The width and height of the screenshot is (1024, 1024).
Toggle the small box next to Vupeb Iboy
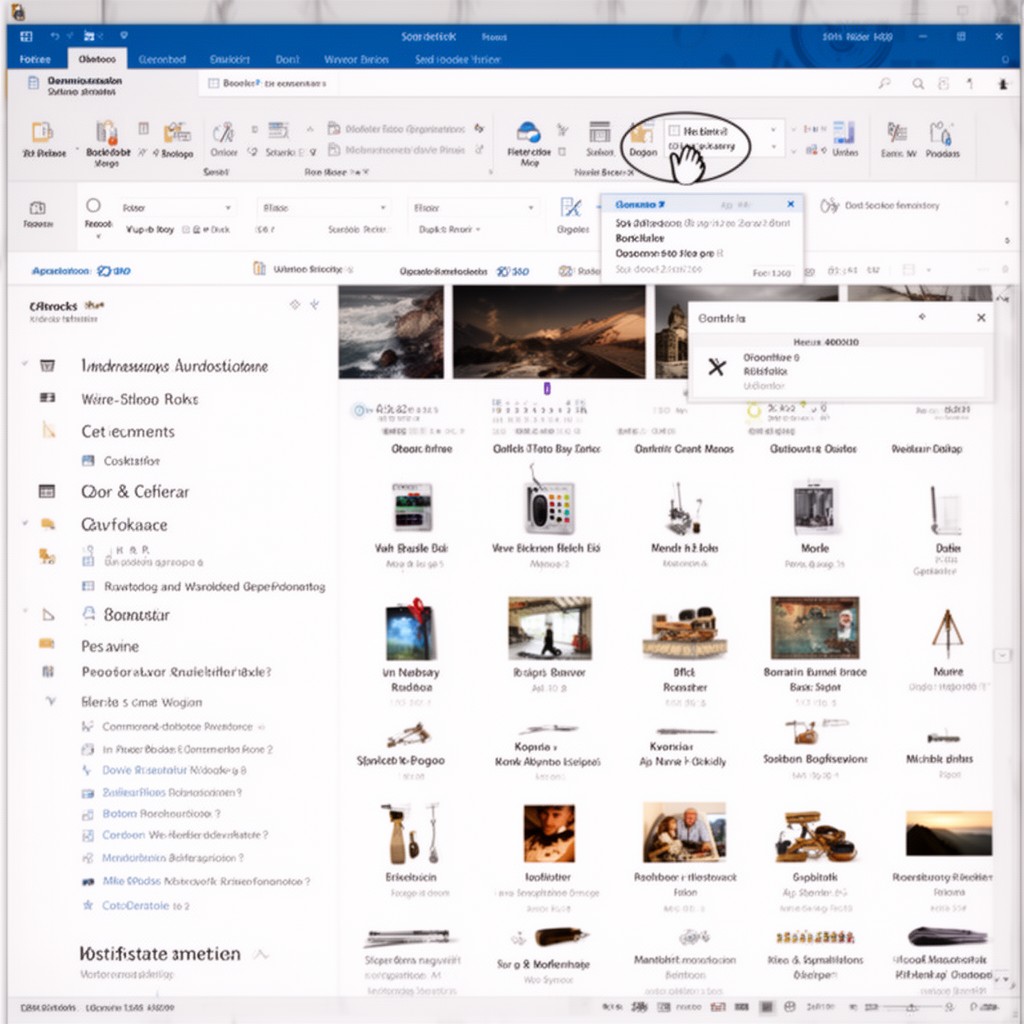point(185,230)
